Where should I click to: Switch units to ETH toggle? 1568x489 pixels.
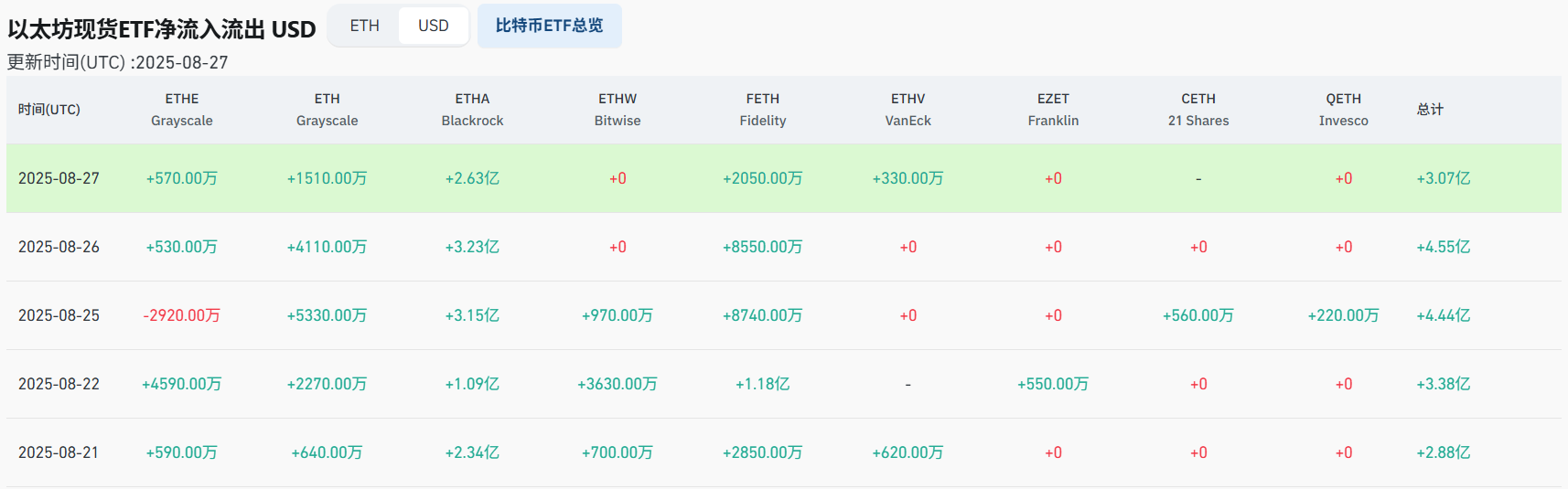[364, 26]
